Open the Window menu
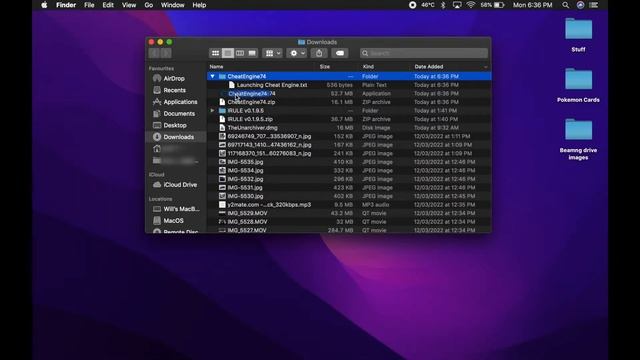The image size is (640, 360). click(x=172, y=5)
